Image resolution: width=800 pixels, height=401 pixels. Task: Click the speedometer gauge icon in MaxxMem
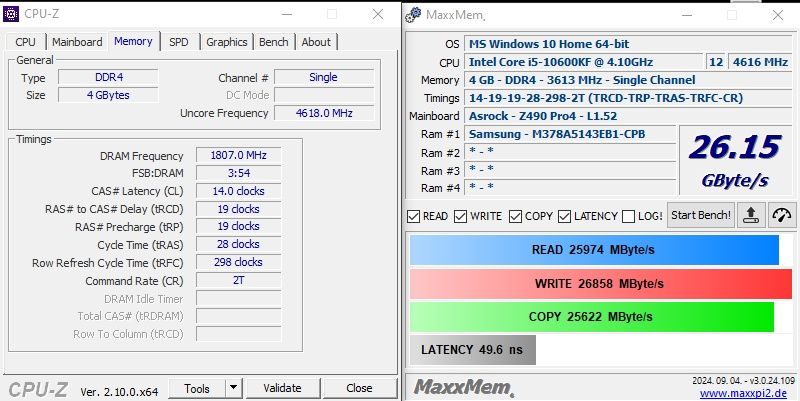tap(781, 215)
